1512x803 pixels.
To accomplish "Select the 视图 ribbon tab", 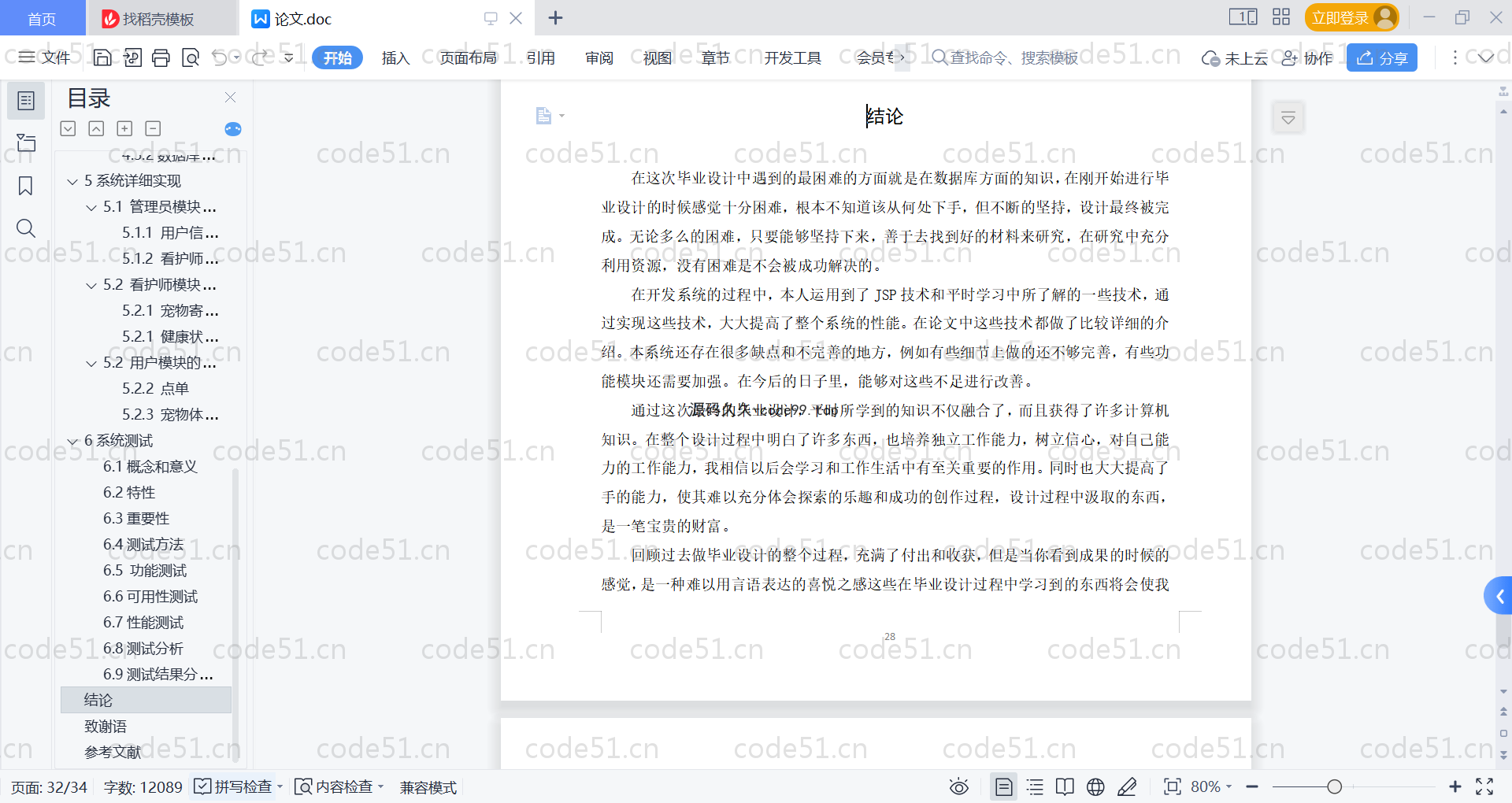I will pos(658,57).
